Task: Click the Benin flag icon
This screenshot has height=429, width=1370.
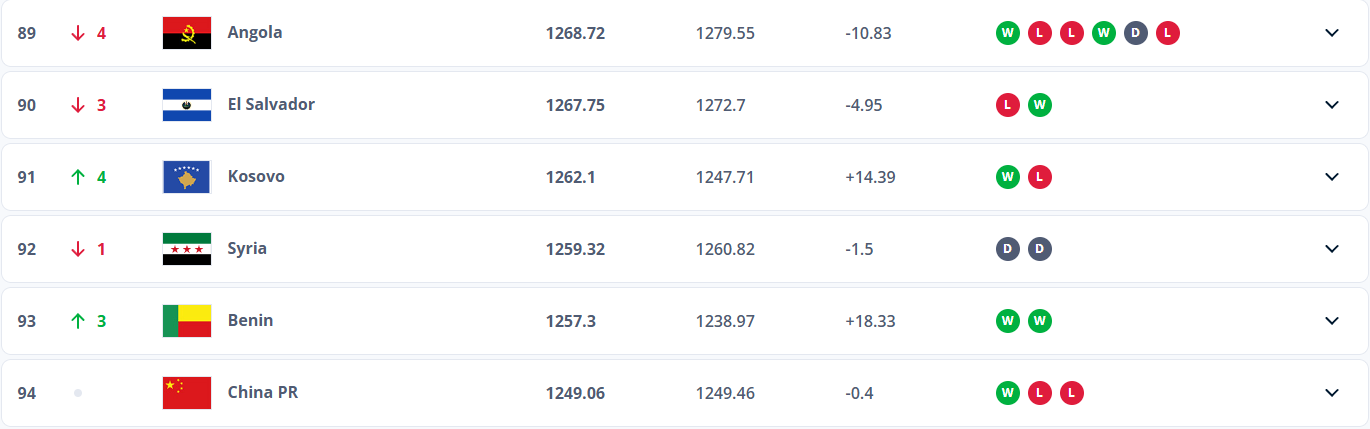Action: point(187,321)
